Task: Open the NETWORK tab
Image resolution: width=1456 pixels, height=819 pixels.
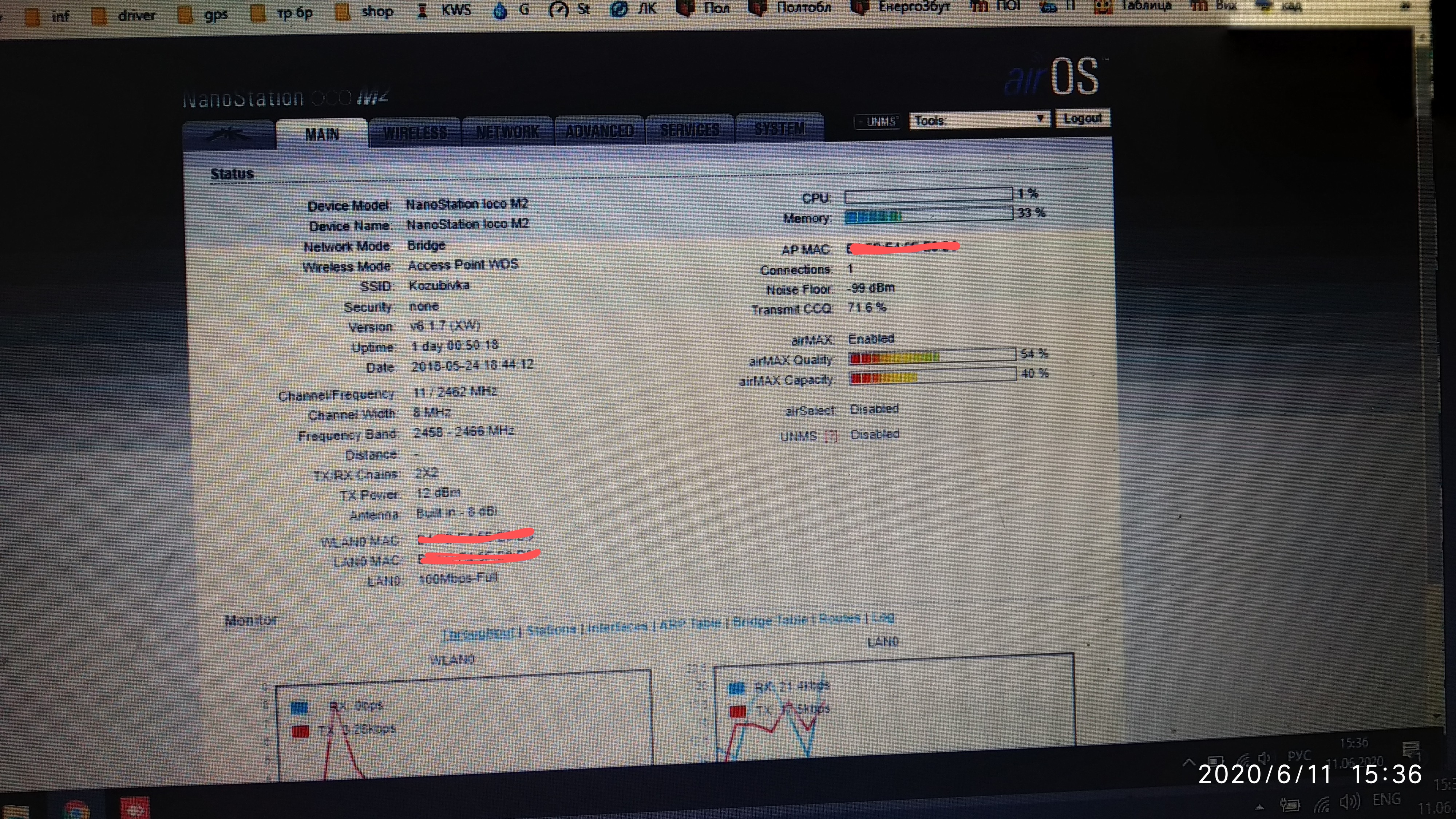Action: tap(507, 132)
